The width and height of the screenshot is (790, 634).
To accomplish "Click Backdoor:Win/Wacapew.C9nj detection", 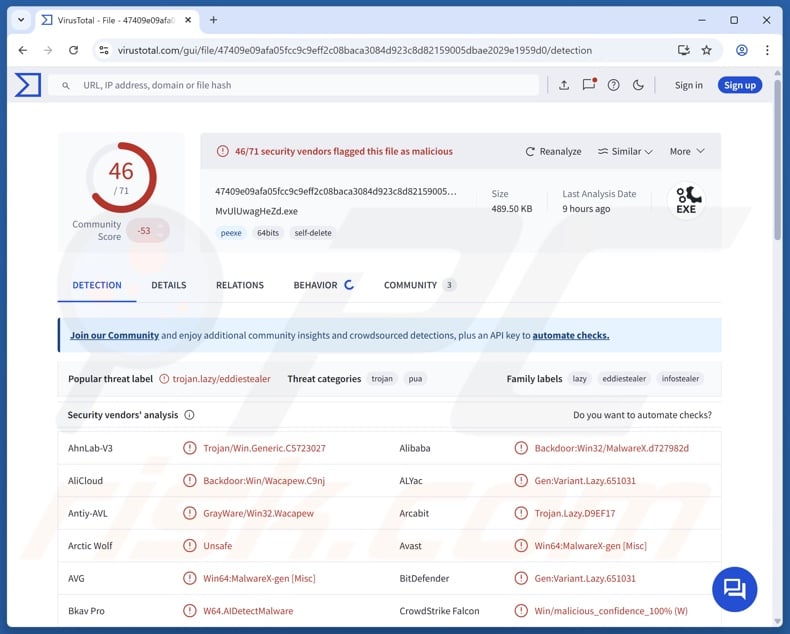I will tap(264, 480).
